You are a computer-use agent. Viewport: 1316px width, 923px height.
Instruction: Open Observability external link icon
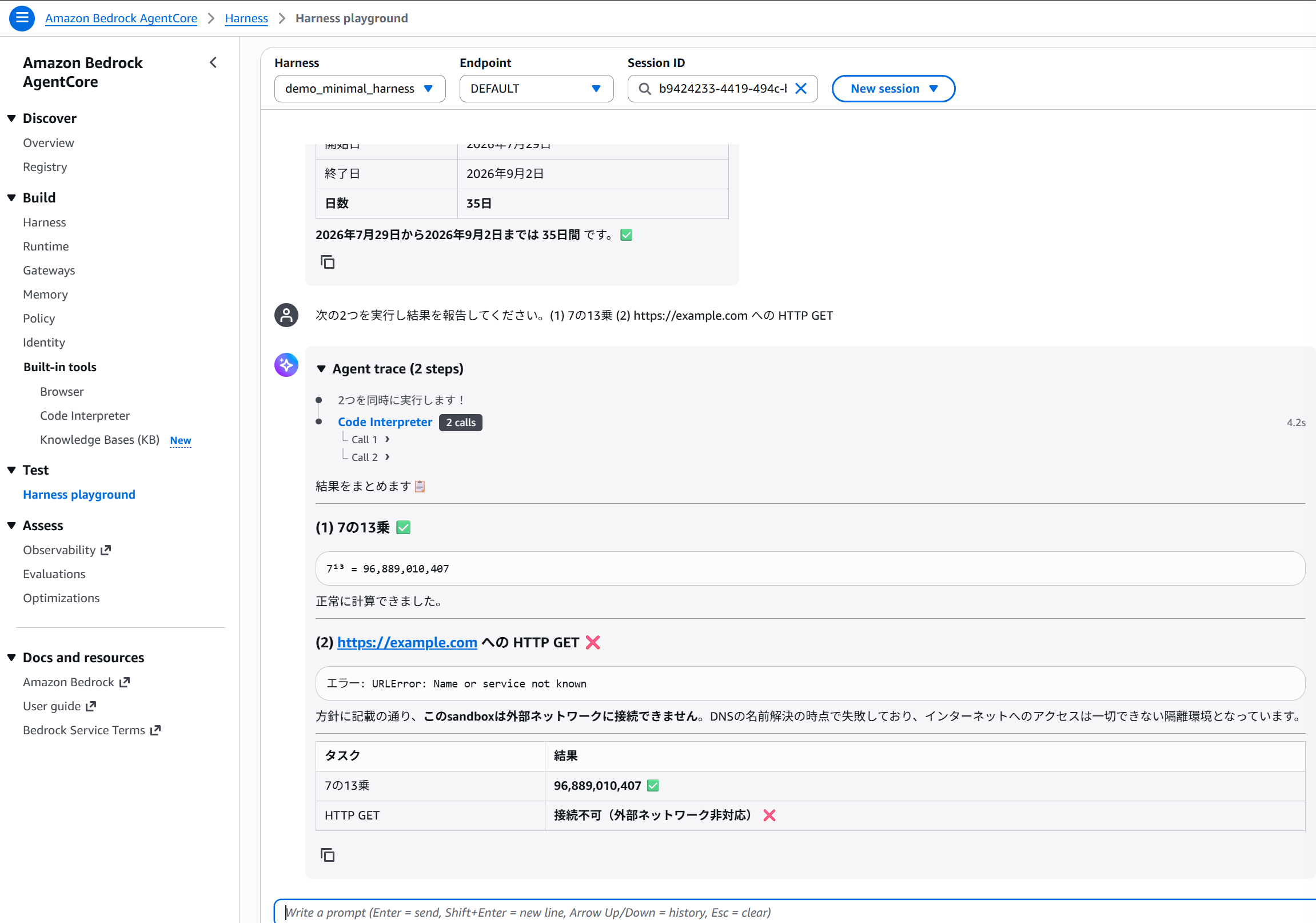click(105, 550)
